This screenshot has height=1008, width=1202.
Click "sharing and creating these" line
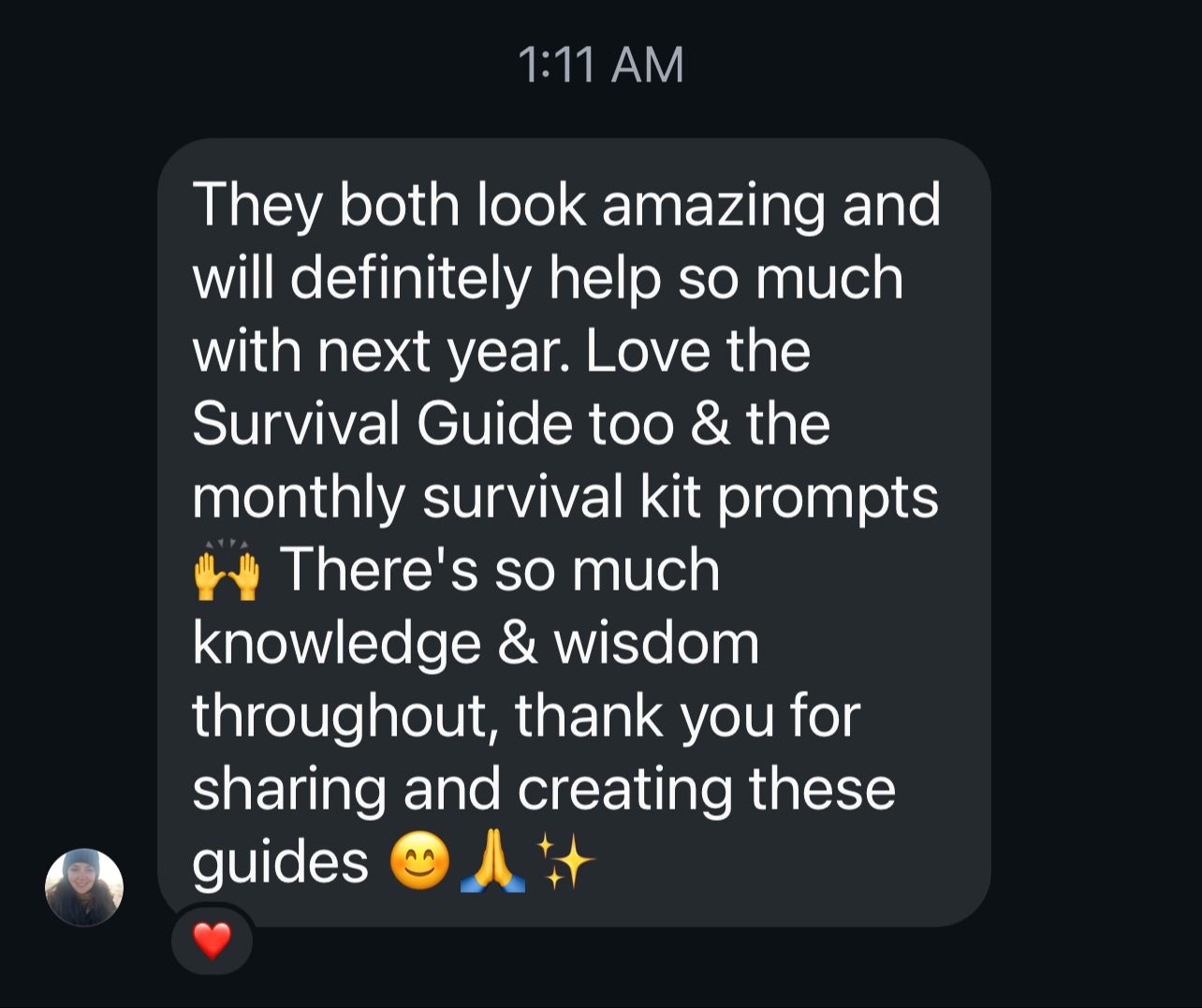coord(544,791)
